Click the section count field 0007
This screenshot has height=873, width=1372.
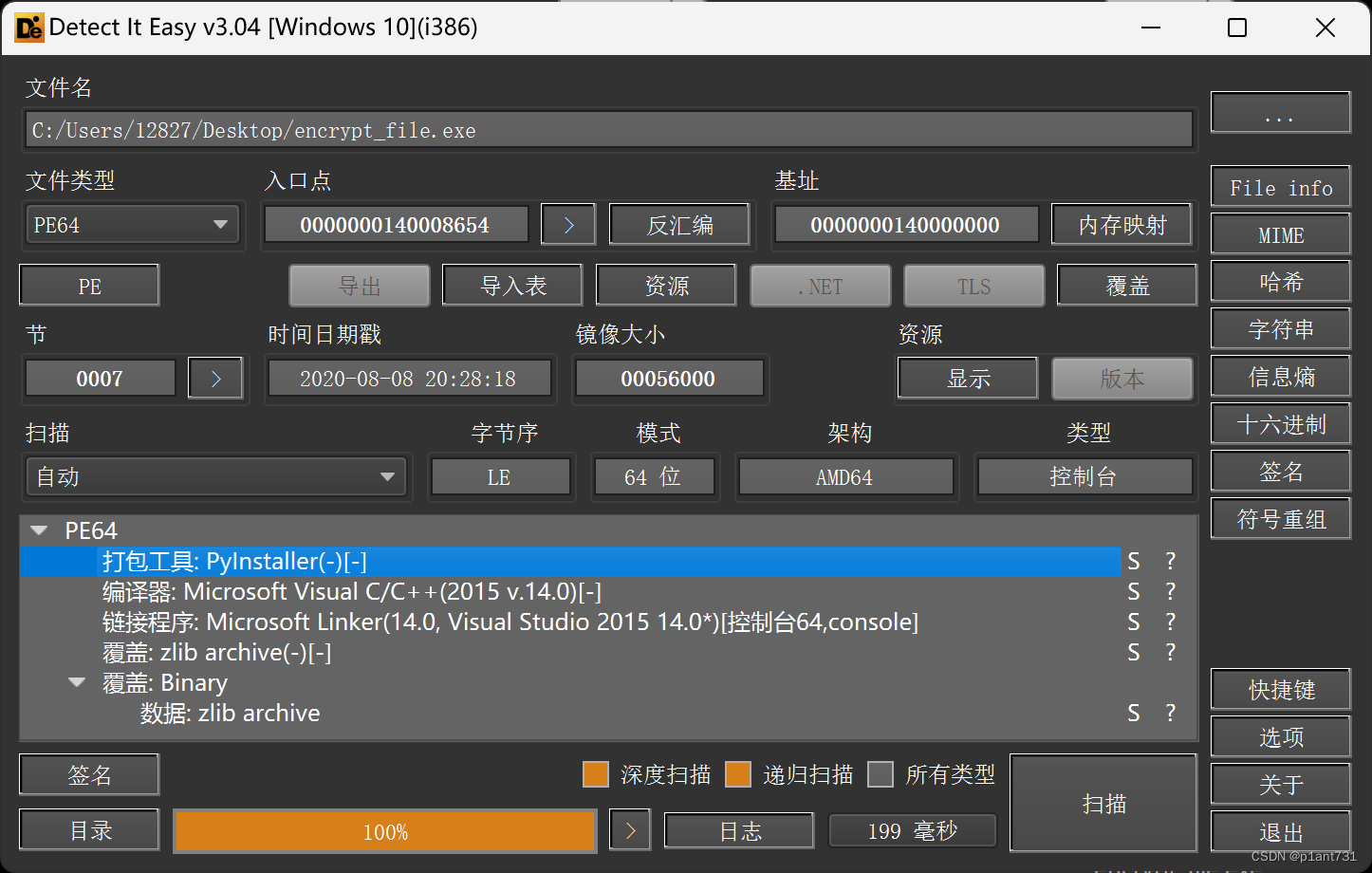click(x=100, y=379)
